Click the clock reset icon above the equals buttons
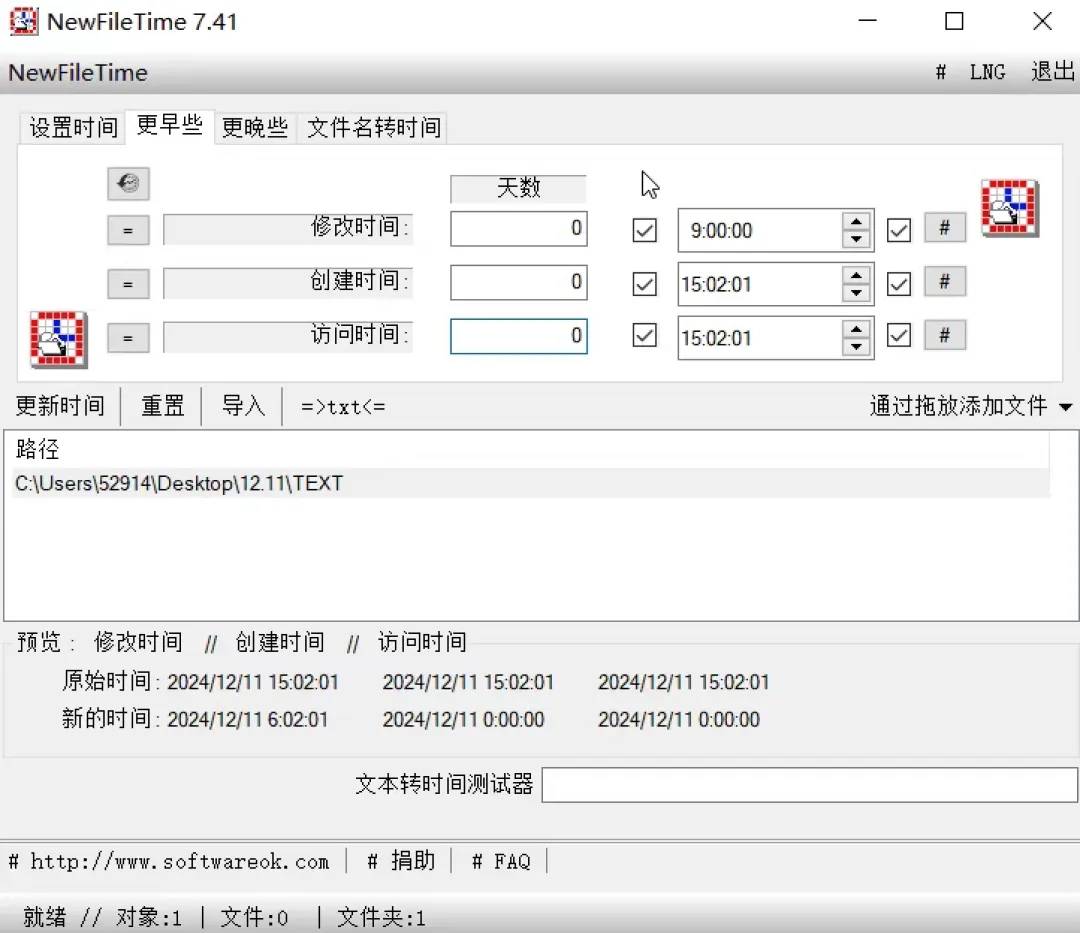Viewport: 1080px width, 933px height. 128,183
